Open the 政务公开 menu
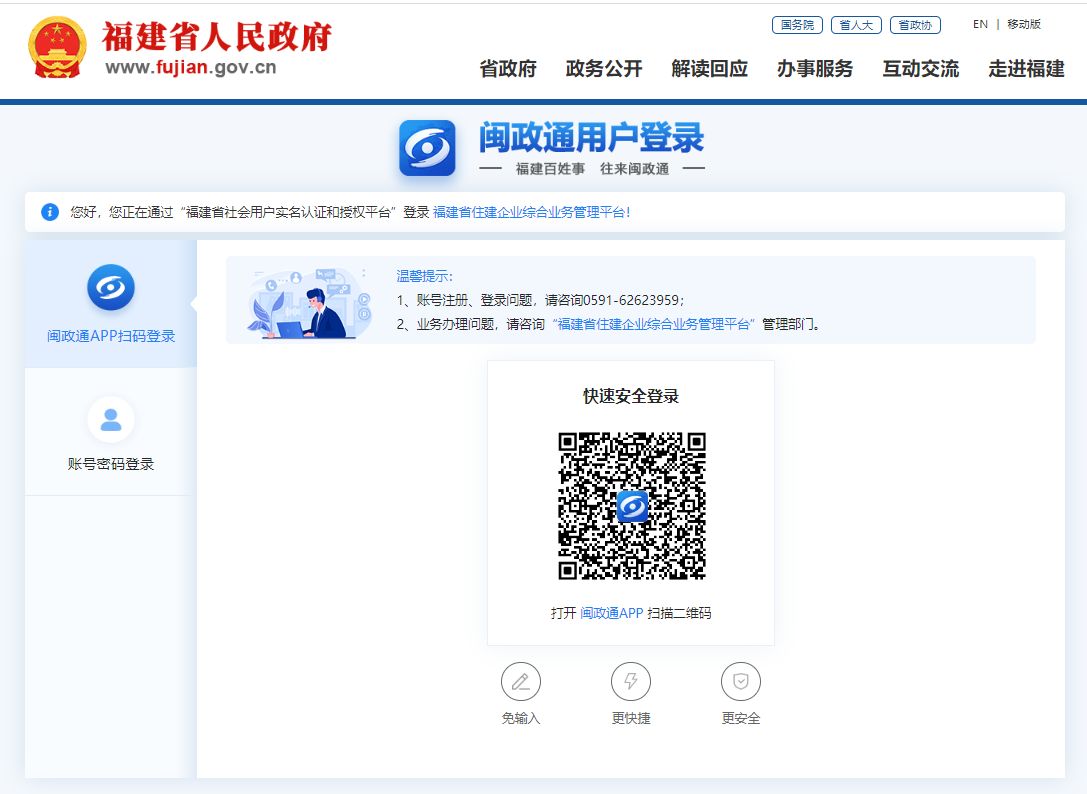 (x=604, y=69)
